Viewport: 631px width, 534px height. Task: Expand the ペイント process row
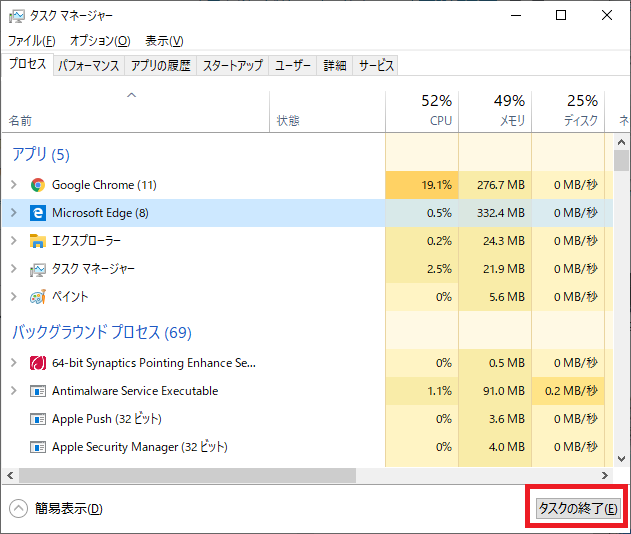[x=14, y=297]
